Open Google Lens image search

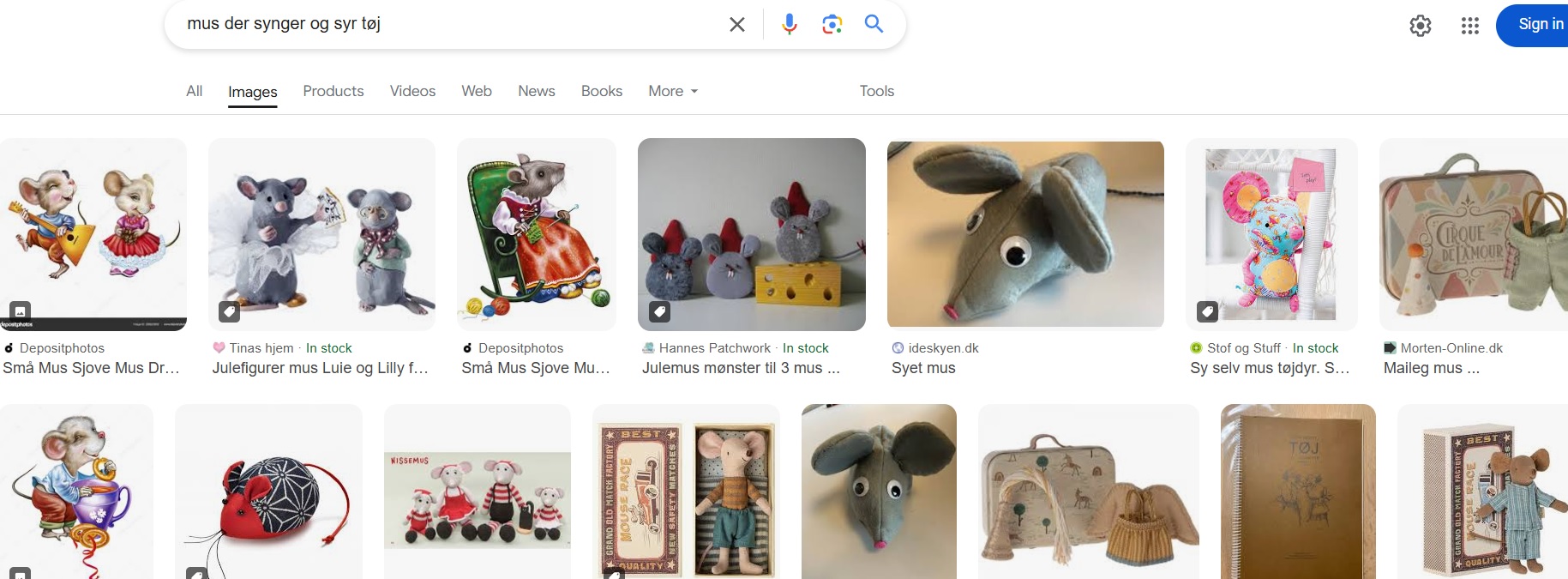click(x=832, y=24)
